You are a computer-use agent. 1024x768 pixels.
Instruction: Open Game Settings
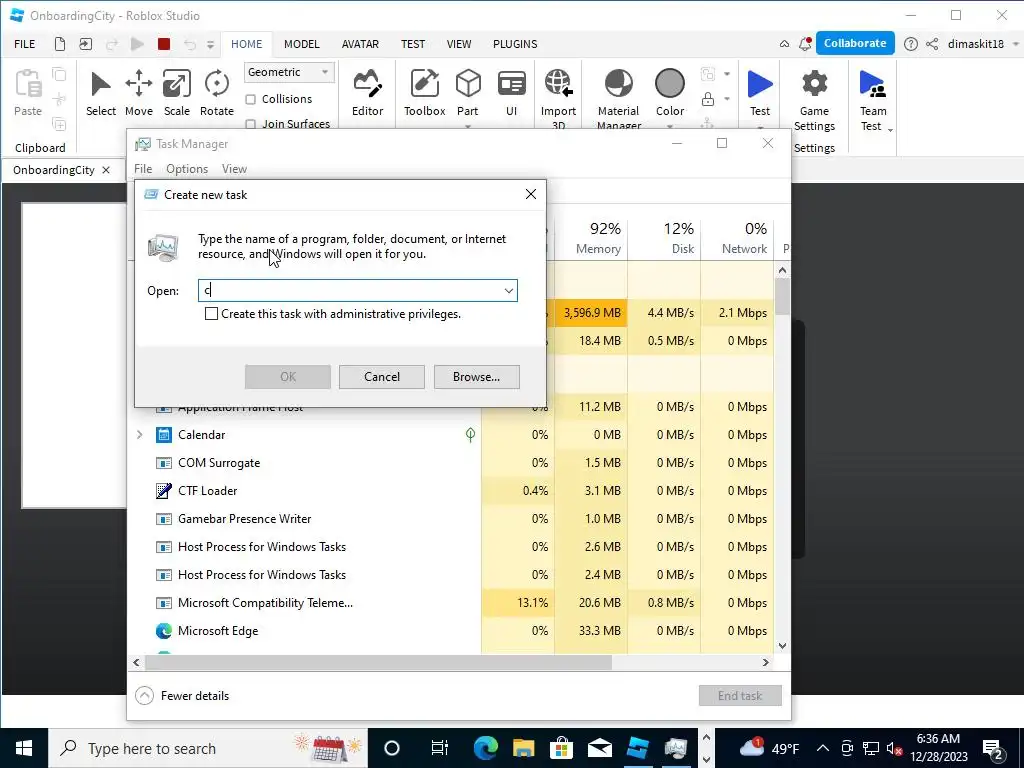814,99
